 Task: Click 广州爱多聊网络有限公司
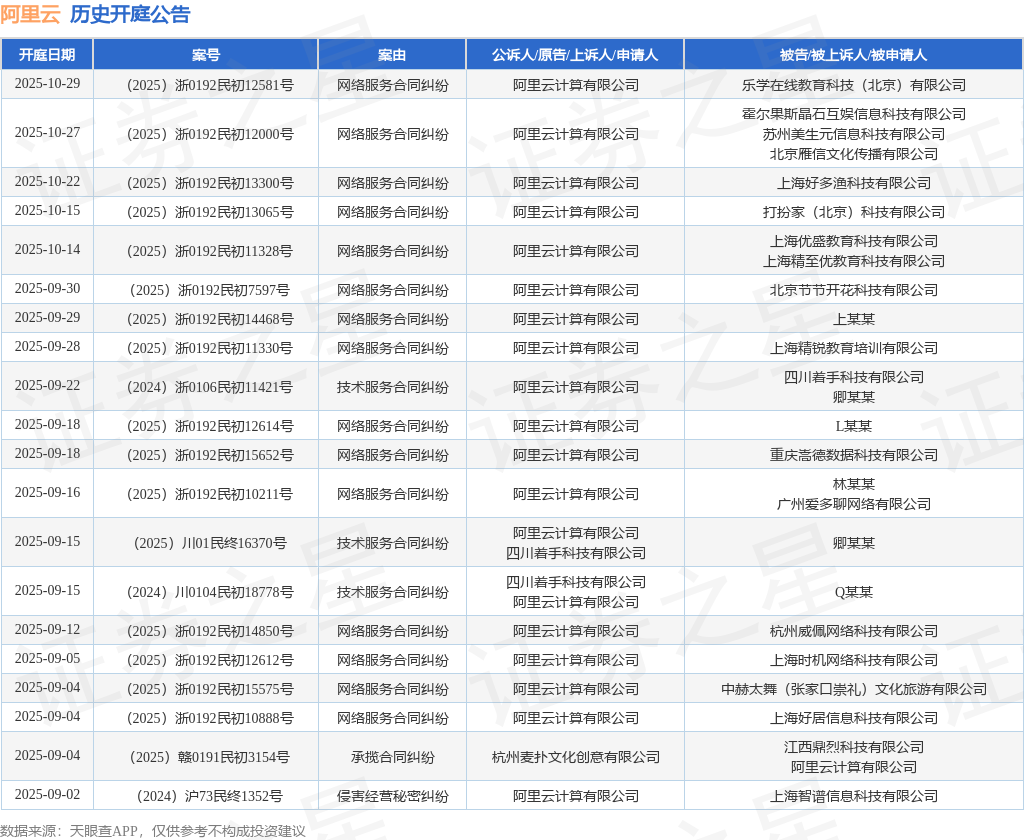pos(854,504)
